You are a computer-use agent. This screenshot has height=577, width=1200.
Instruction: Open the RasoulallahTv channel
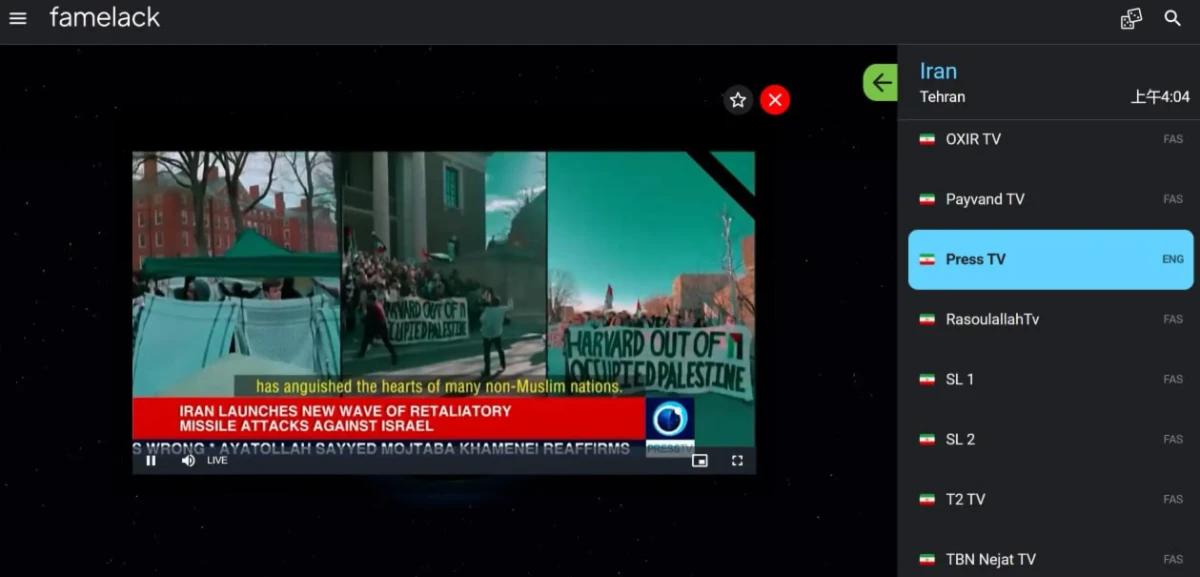(x=1050, y=319)
